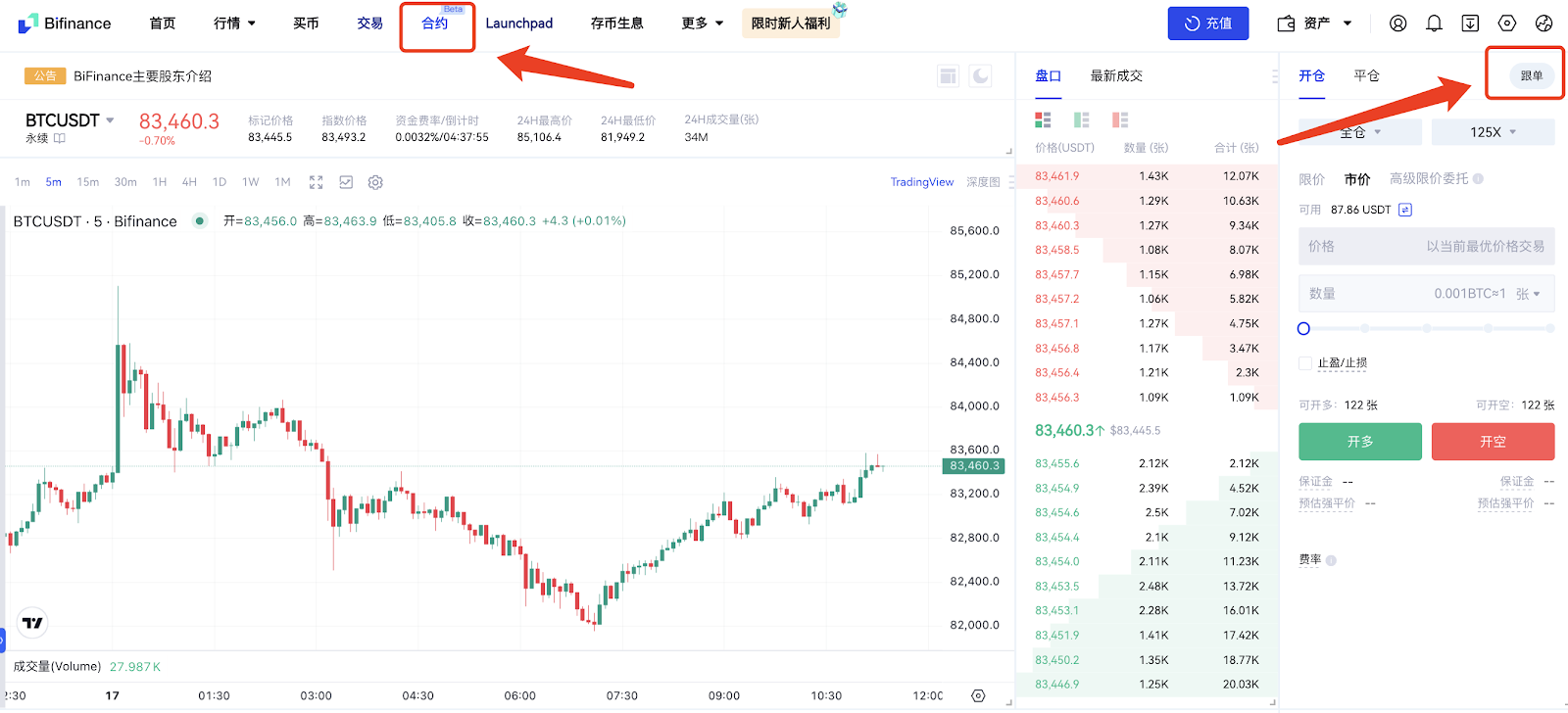Click the USDT transfer icon

tap(1405, 210)
